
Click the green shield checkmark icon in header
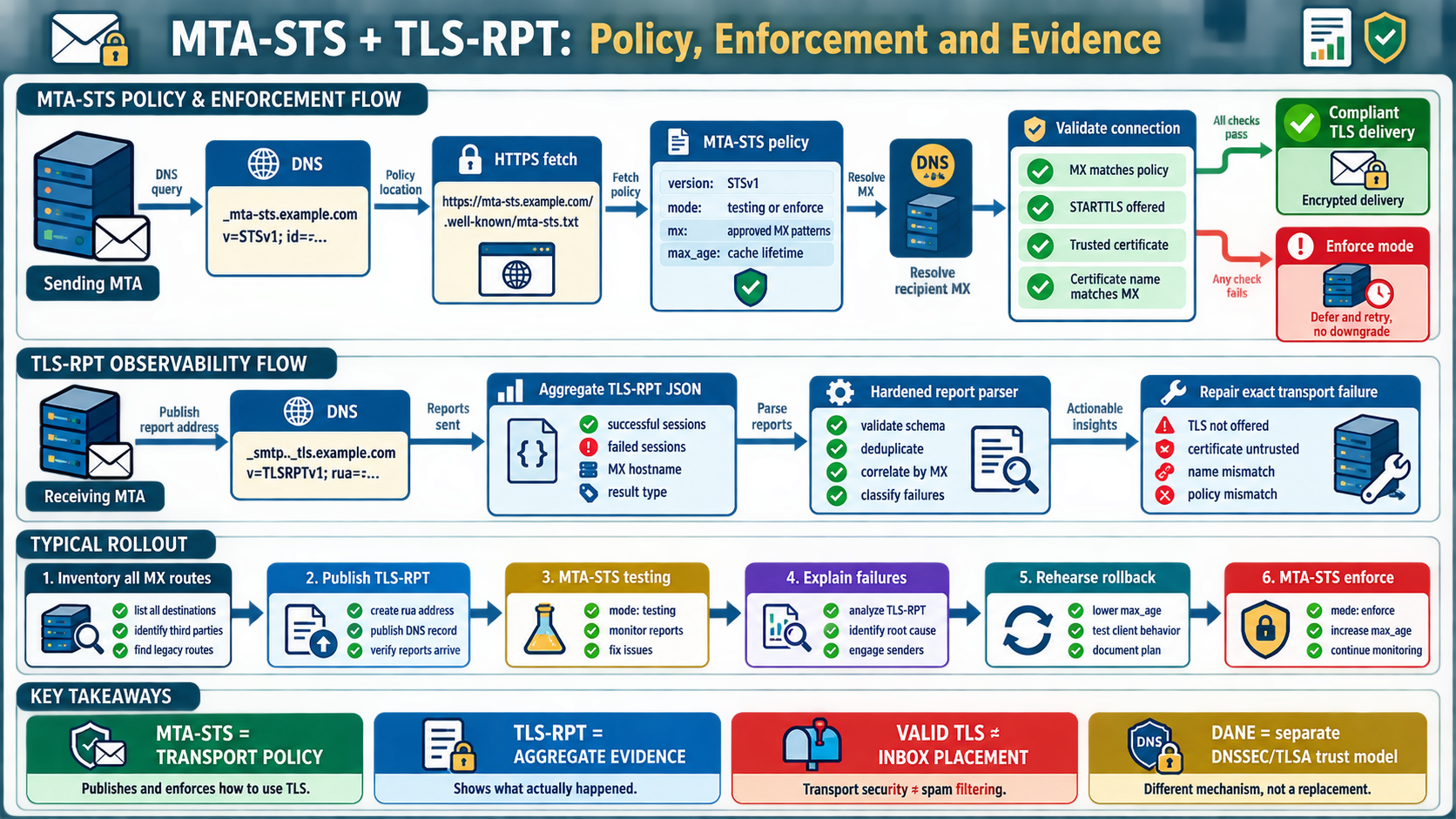point(1385,37)
